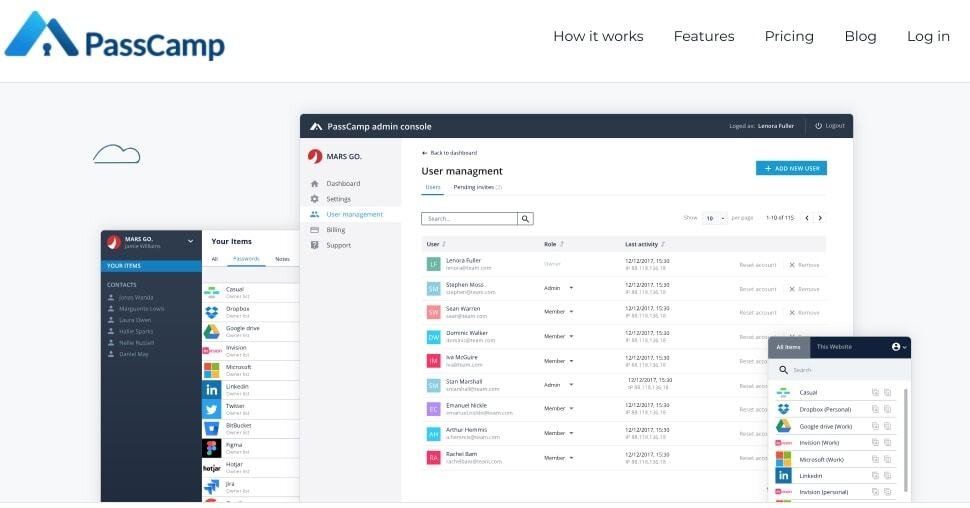This screenshot has width=970, height=508.
Task: Select This Website tab in extension popup
Action: point(834,347)
